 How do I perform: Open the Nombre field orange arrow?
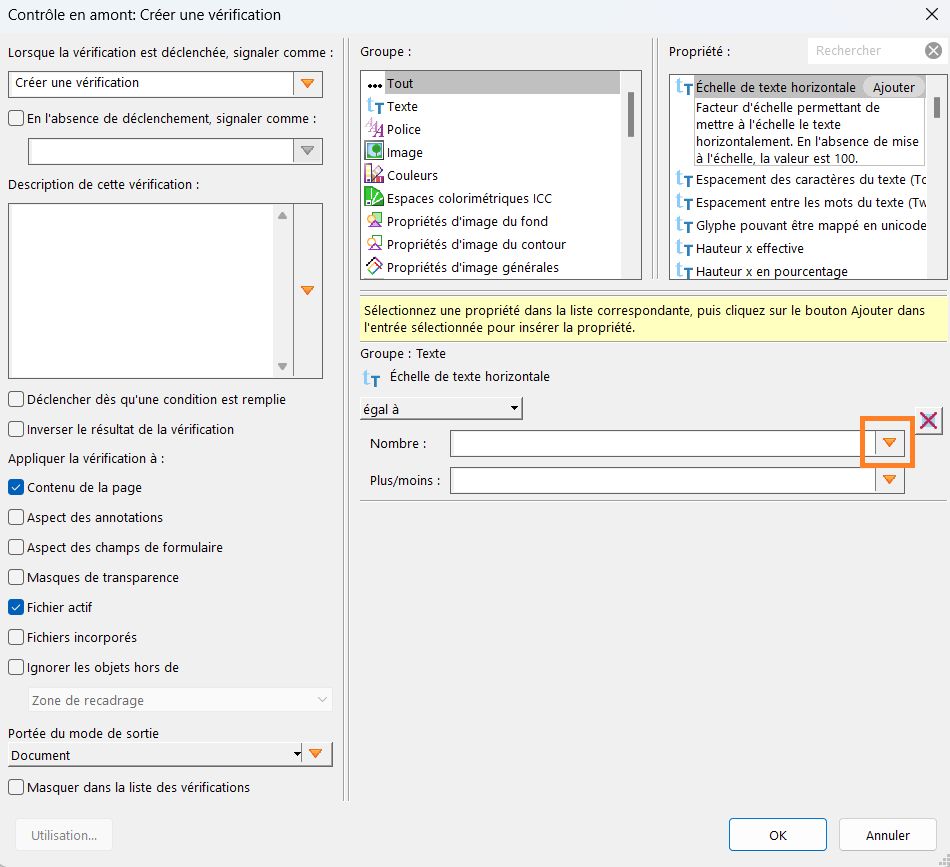[889, 443]
